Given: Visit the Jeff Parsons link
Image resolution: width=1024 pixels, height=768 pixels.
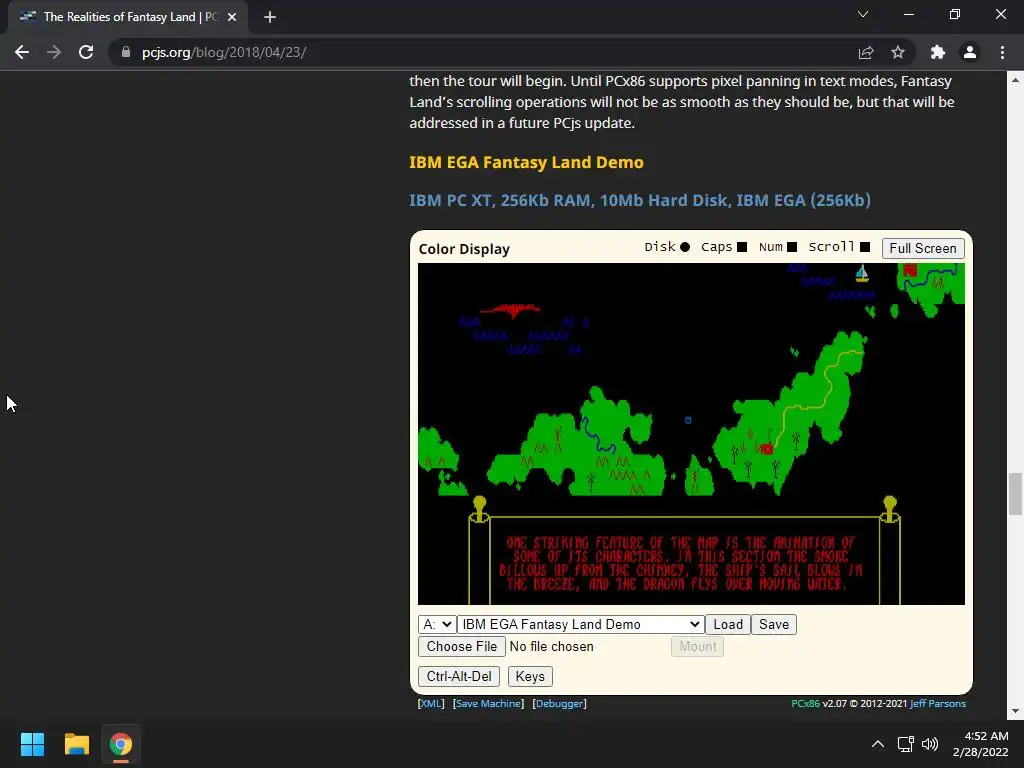Looking at the screenshot, I should [938, 703].
